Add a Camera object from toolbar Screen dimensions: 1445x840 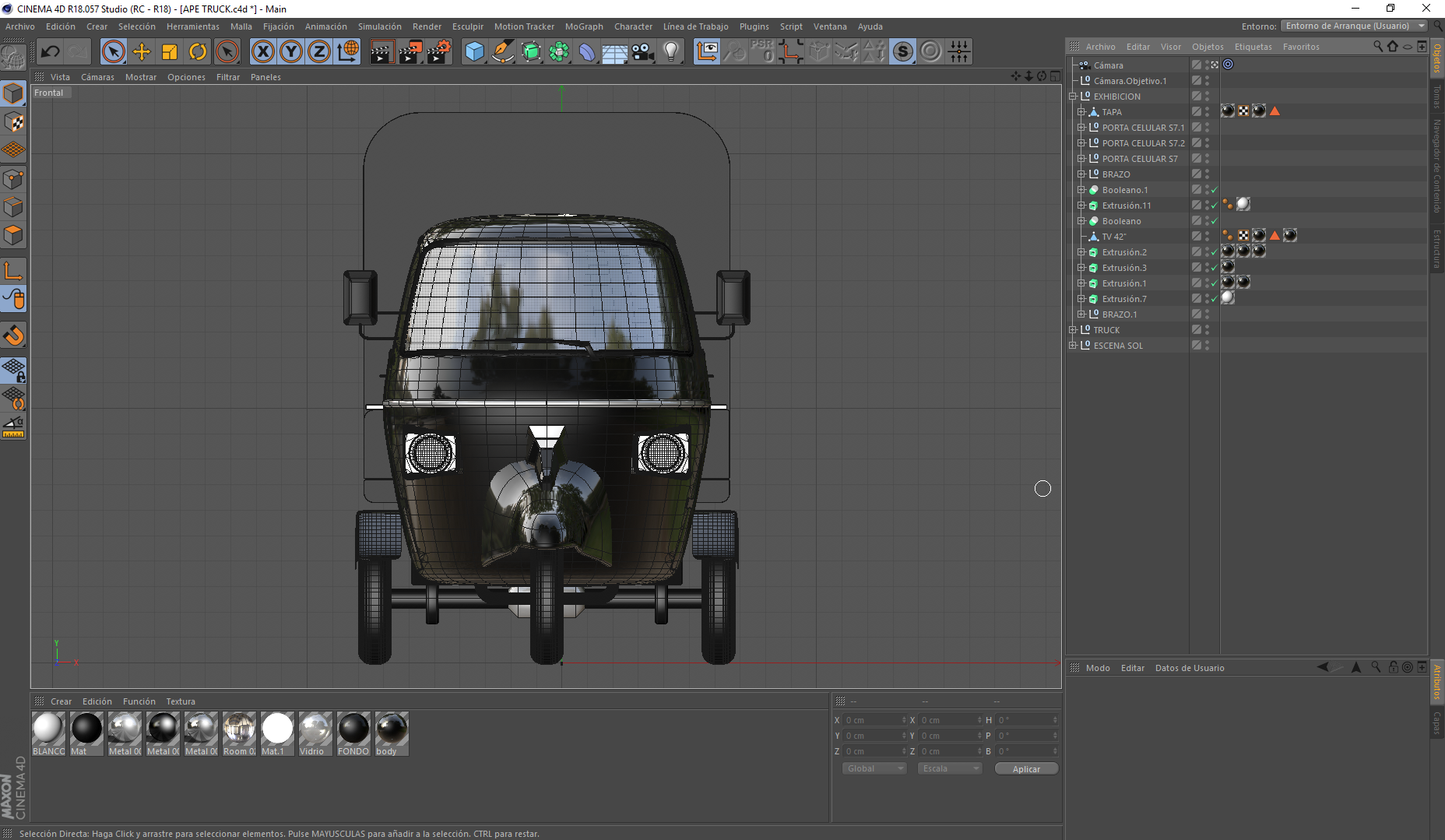point(642,52)
